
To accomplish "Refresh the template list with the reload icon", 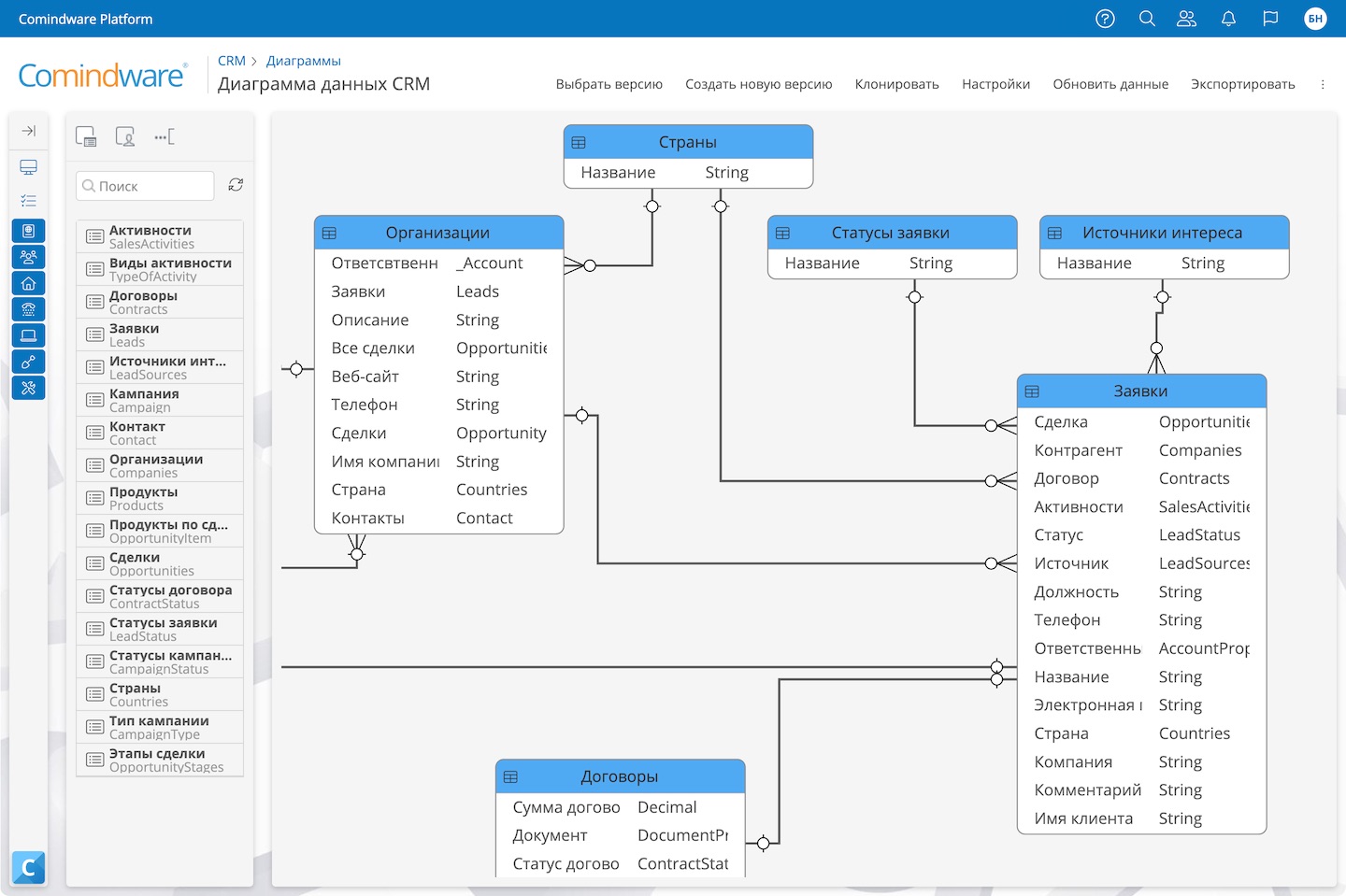I will pos(236,185).
